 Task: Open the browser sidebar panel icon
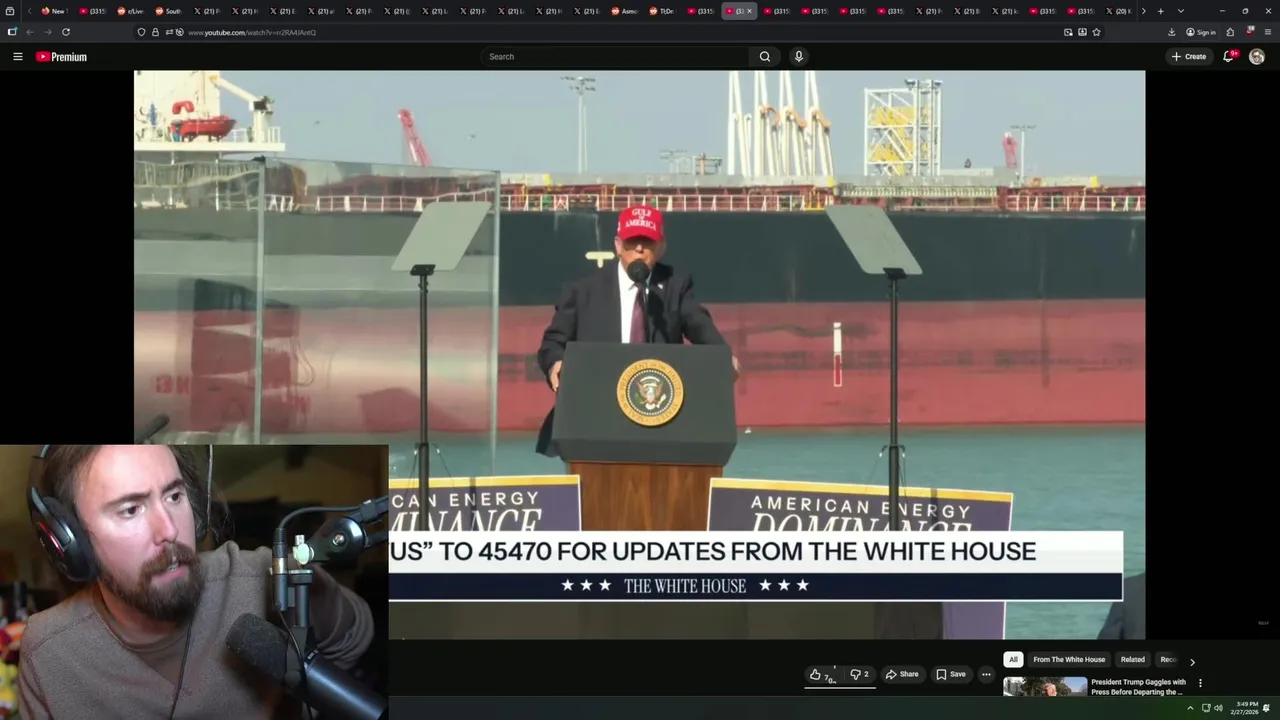coord(12,32)
